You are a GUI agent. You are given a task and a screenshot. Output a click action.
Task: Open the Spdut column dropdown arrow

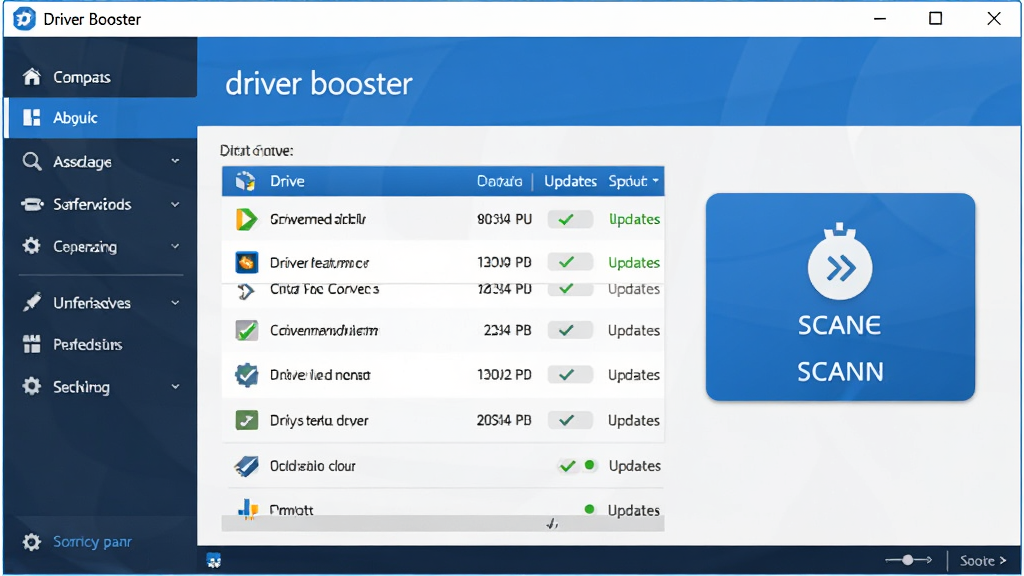(x=655, y=181)
